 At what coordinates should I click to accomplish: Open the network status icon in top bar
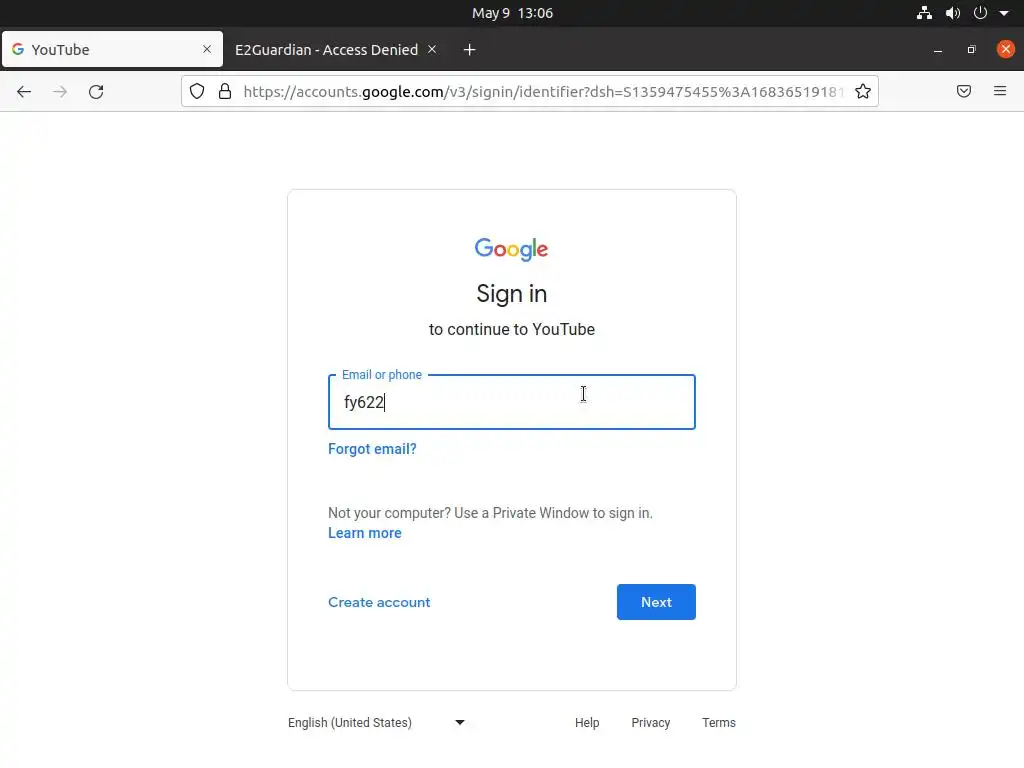(924, 13)
